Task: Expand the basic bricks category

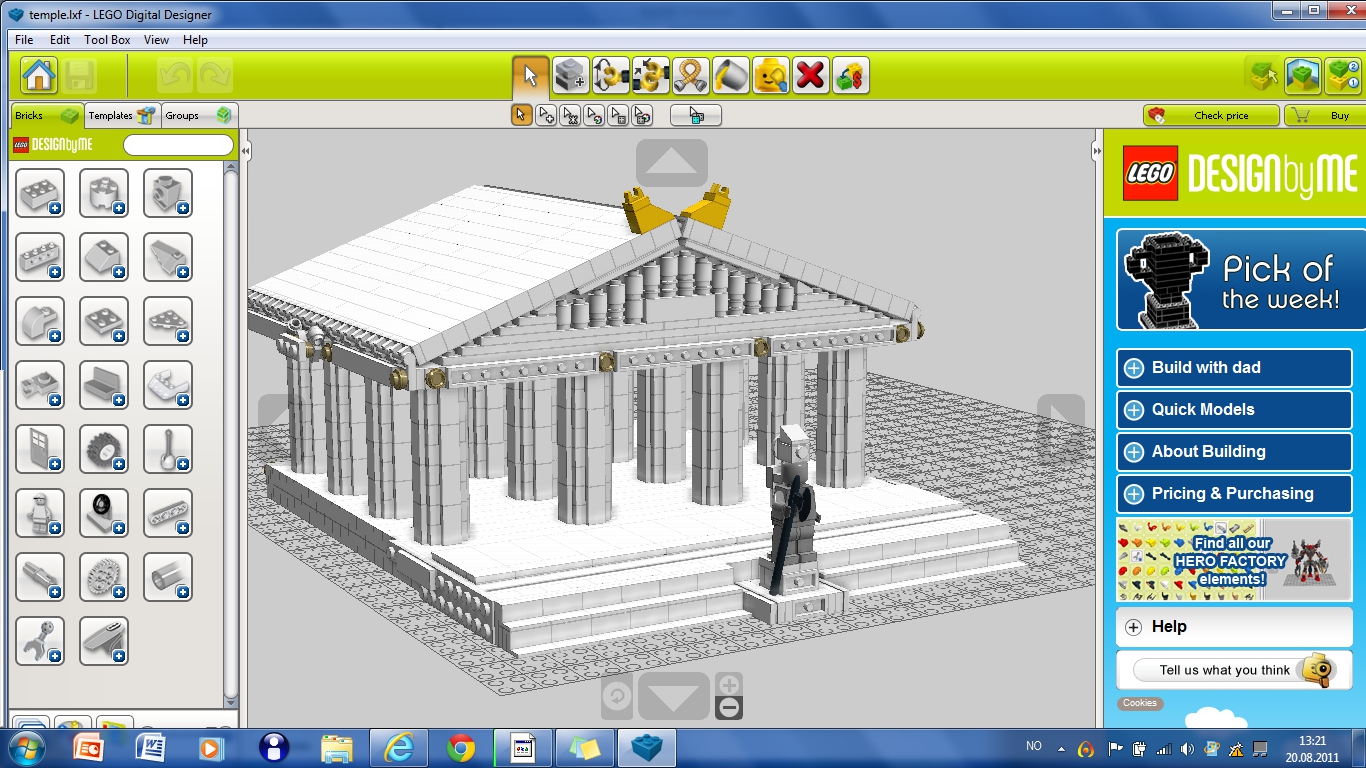Action: [x=40, y=193]
